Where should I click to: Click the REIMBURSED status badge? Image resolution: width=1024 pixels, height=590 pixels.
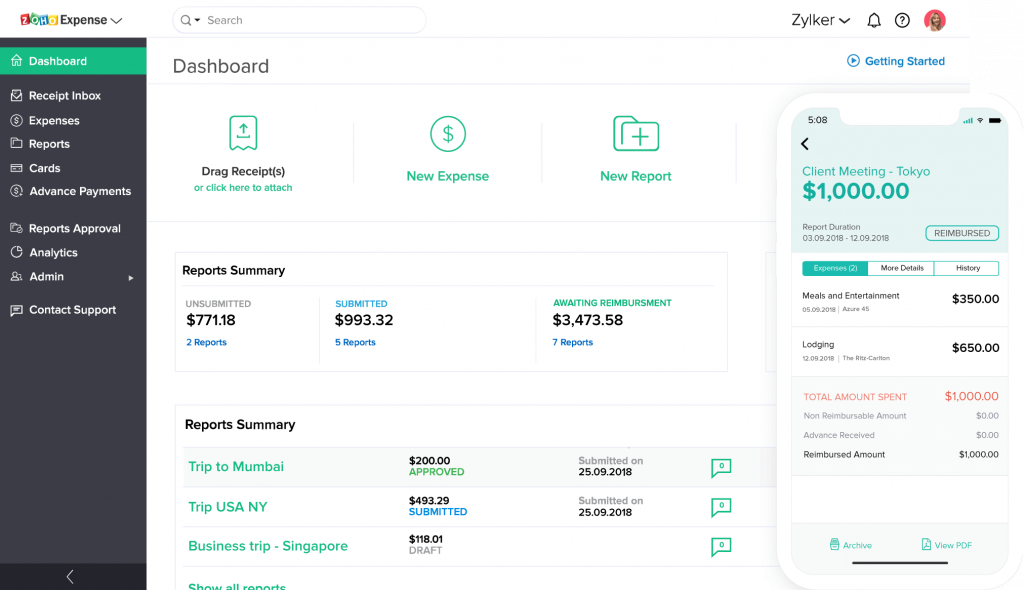click(x=962, y=233)
